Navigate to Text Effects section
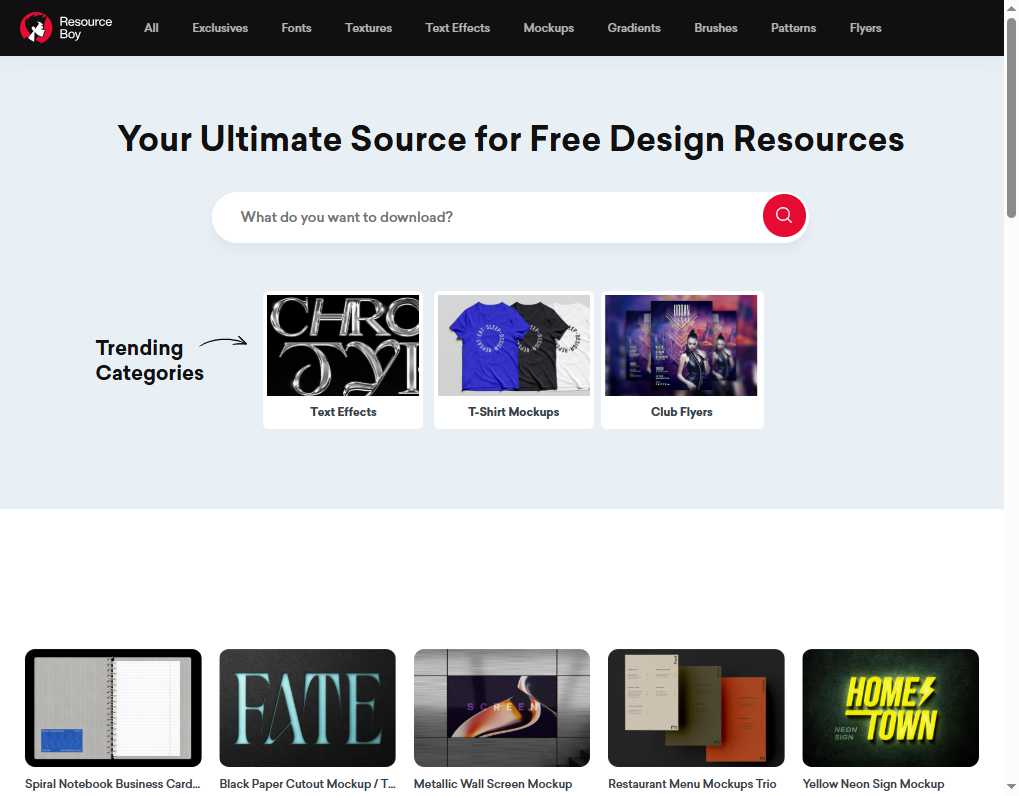The width and height of the screenshot is (1019, 796). coord(457,28)
